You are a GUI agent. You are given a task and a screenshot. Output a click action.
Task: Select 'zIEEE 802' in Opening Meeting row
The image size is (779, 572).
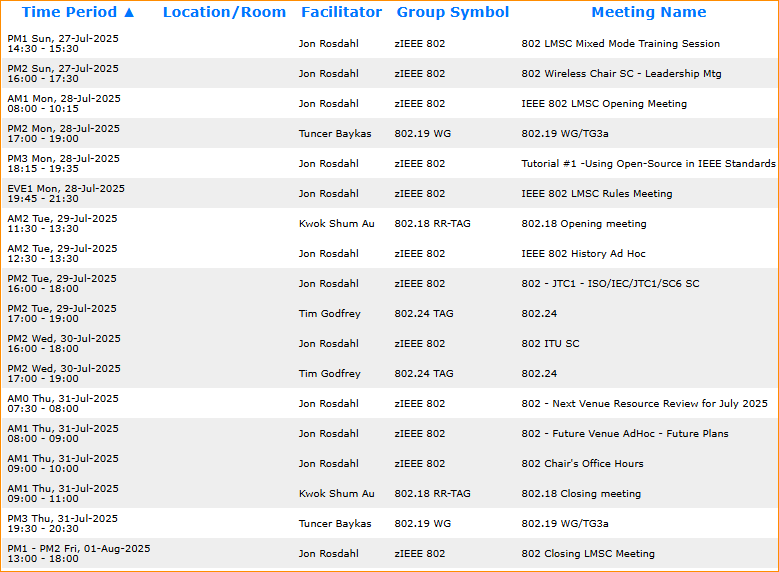click(x=420, y=103)
